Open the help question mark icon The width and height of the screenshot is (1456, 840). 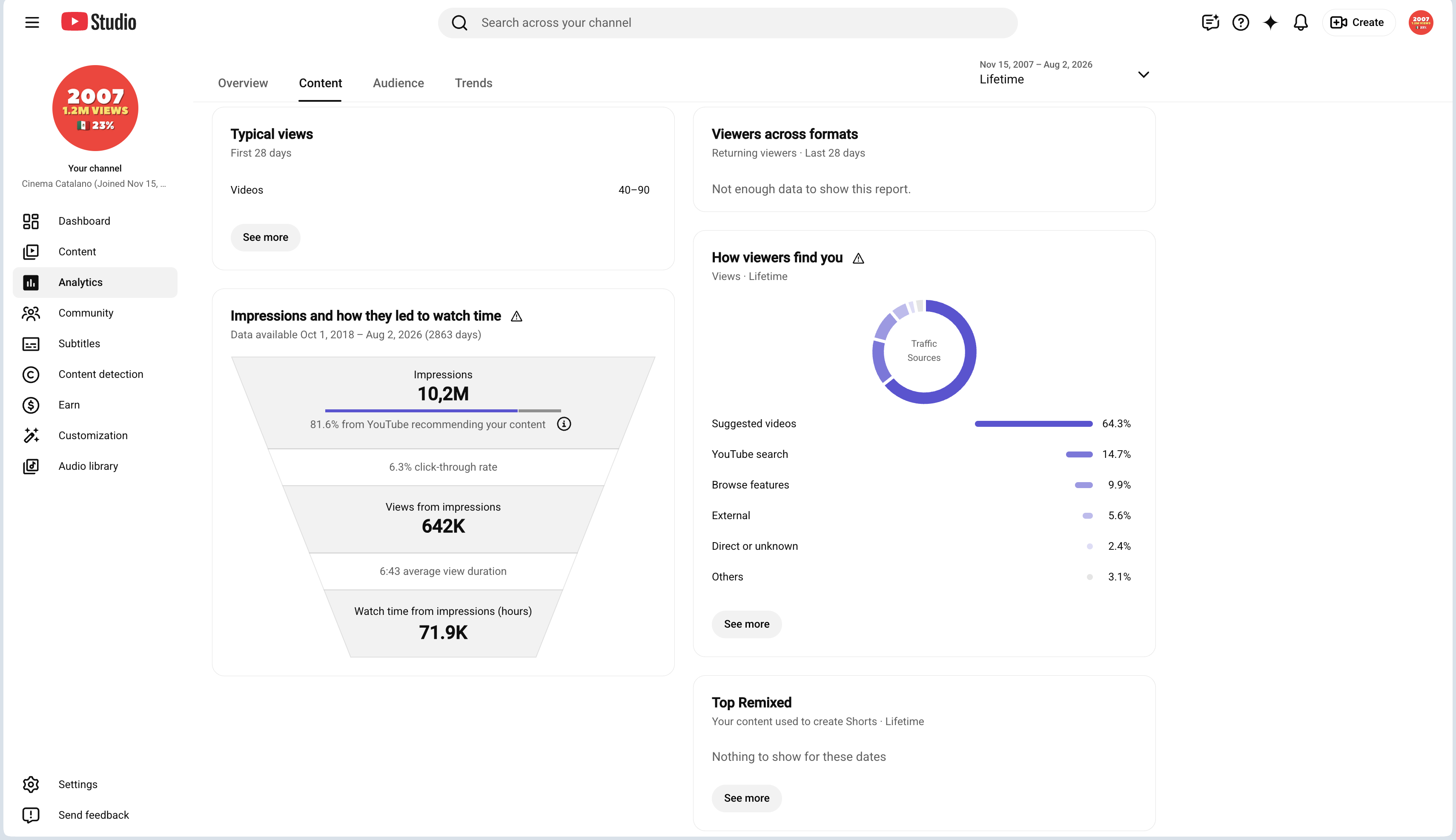[x=1240, y=23]
